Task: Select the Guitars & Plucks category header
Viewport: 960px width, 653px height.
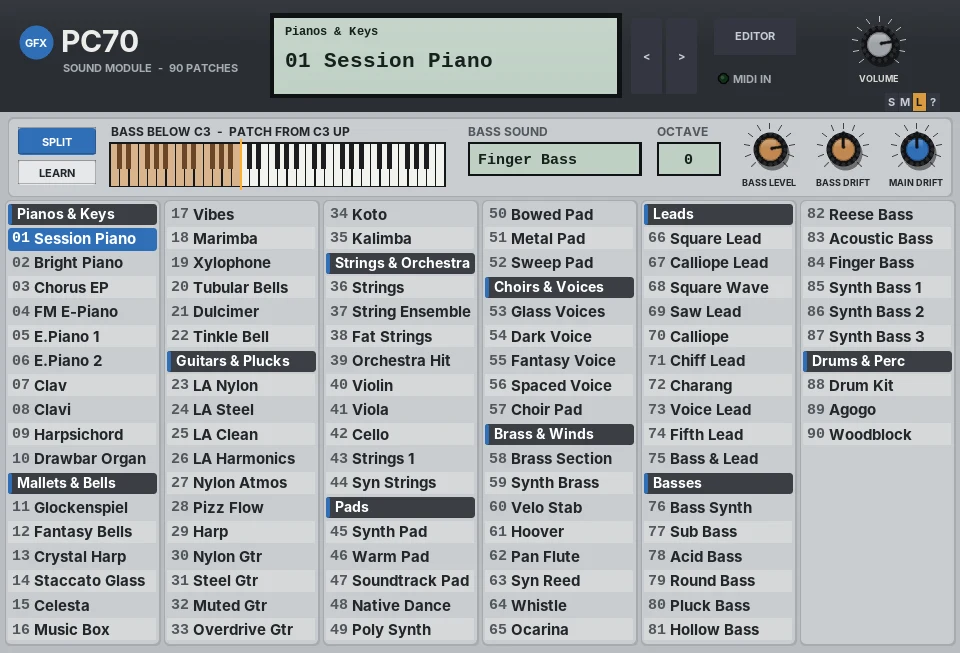Action: [242, 361]
